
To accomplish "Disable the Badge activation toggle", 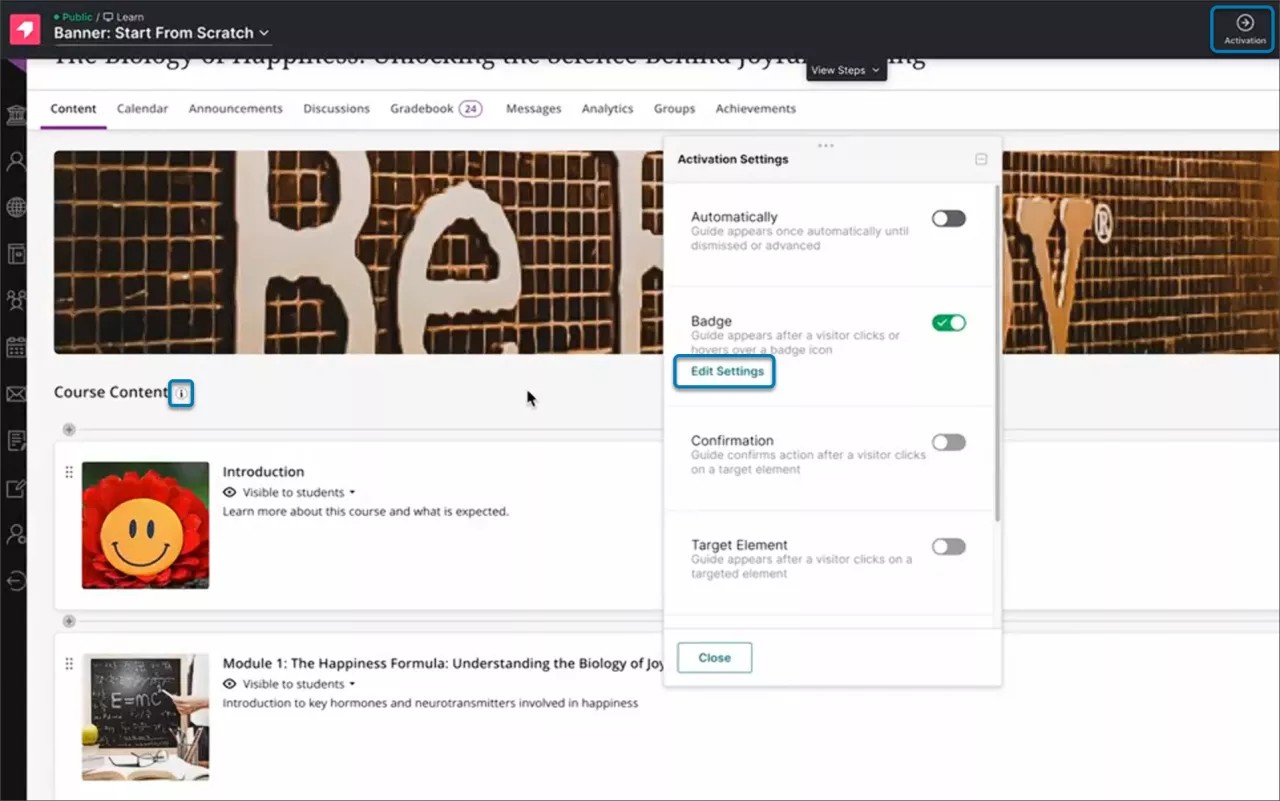I will click(x=948, y=322).
